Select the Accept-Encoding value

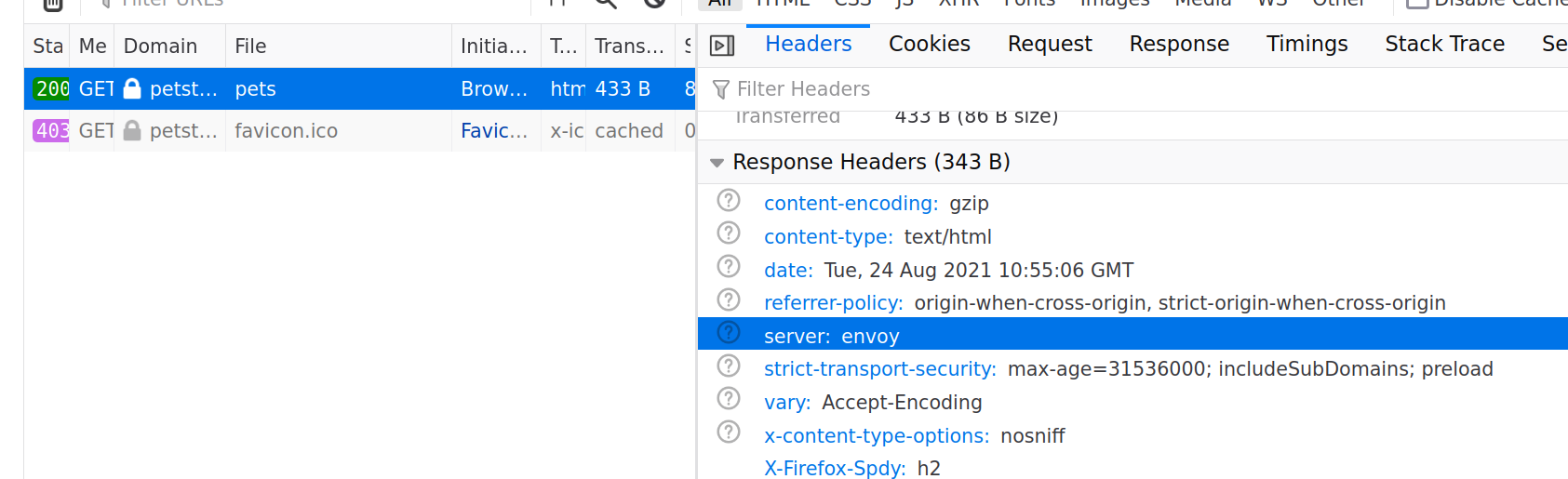point(902,403)
